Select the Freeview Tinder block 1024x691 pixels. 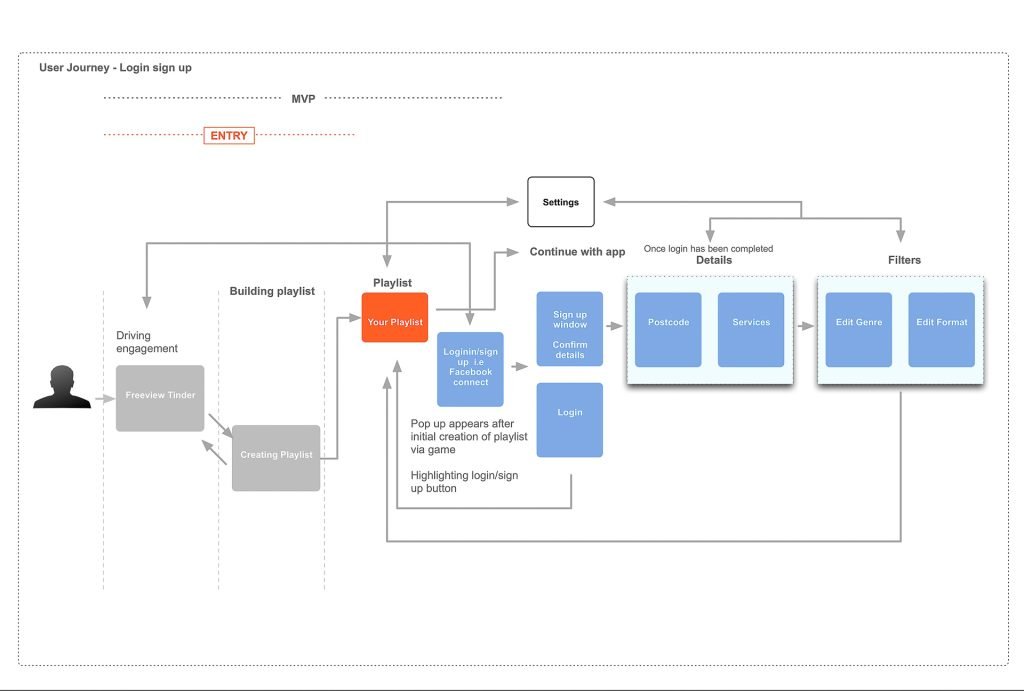point(160,397)
